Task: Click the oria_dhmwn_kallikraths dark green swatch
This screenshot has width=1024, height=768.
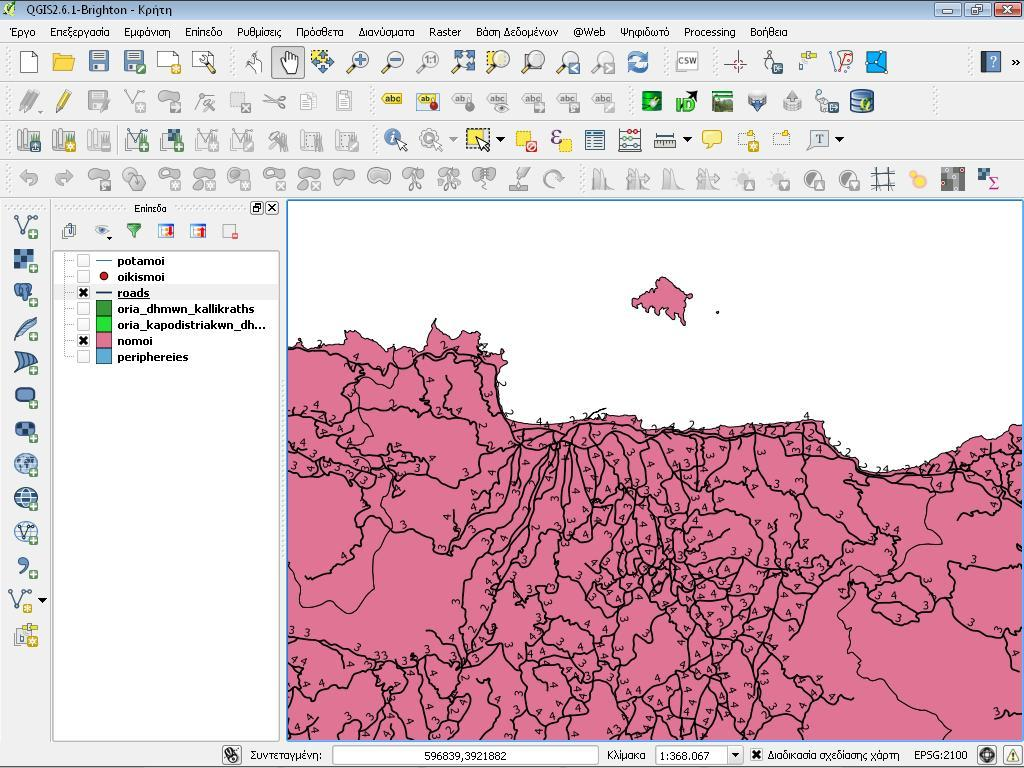Action: click(104, 309)
